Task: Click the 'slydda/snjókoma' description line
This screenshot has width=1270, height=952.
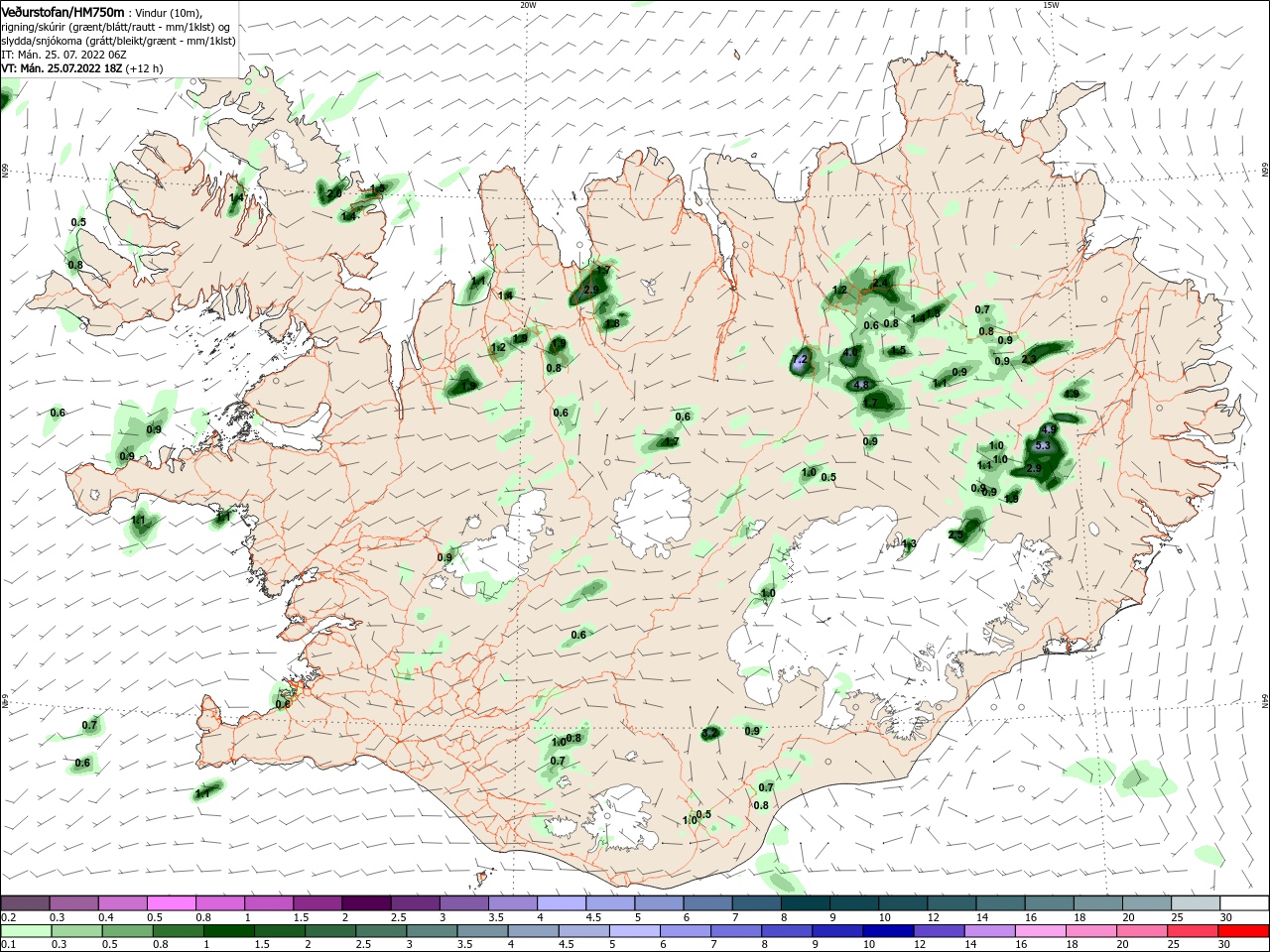Action: 118,41
